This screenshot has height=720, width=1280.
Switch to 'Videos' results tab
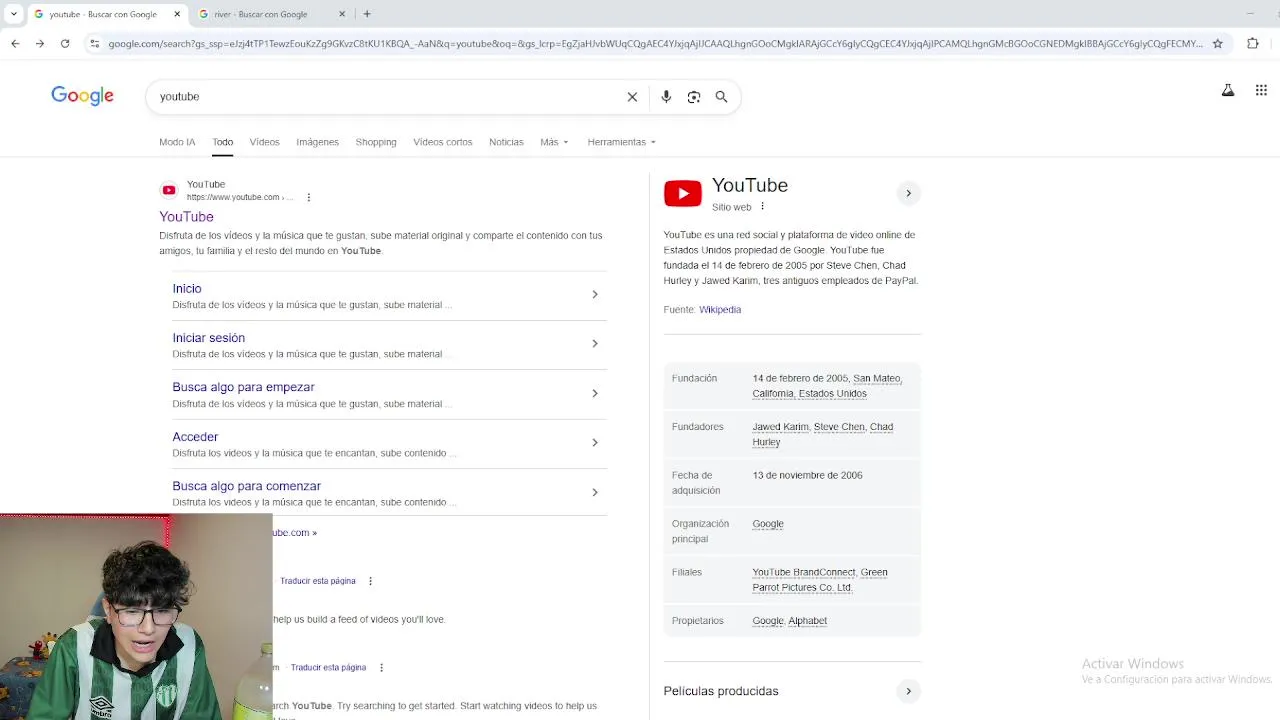tap(264, 142)
